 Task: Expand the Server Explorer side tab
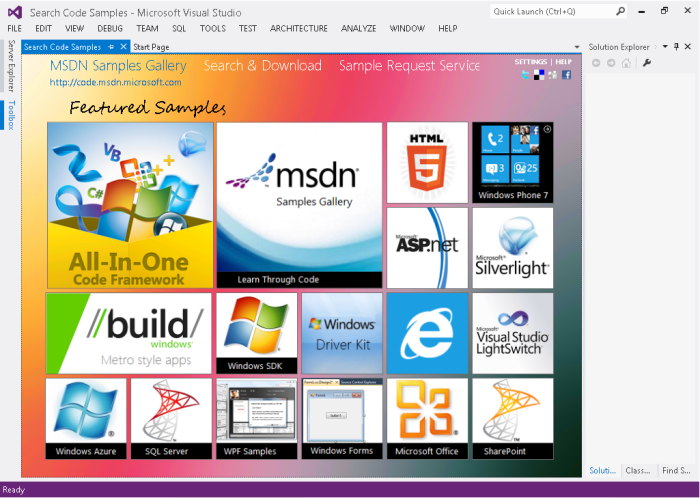click(x=11, y=66)
